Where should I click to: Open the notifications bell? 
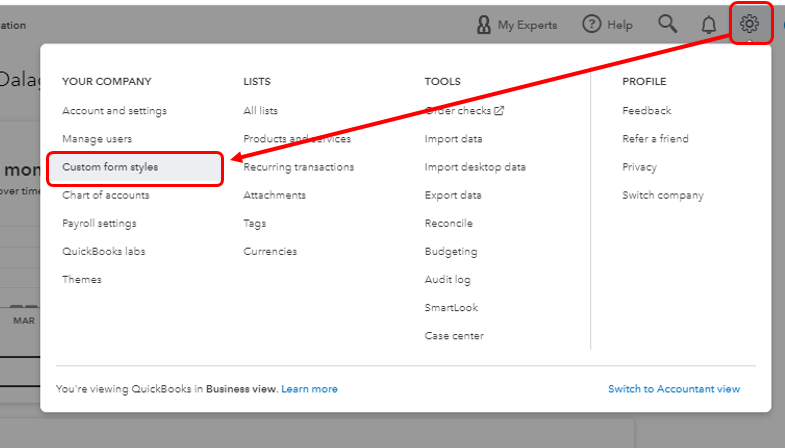pyautogui.click(x=709, y=24)
